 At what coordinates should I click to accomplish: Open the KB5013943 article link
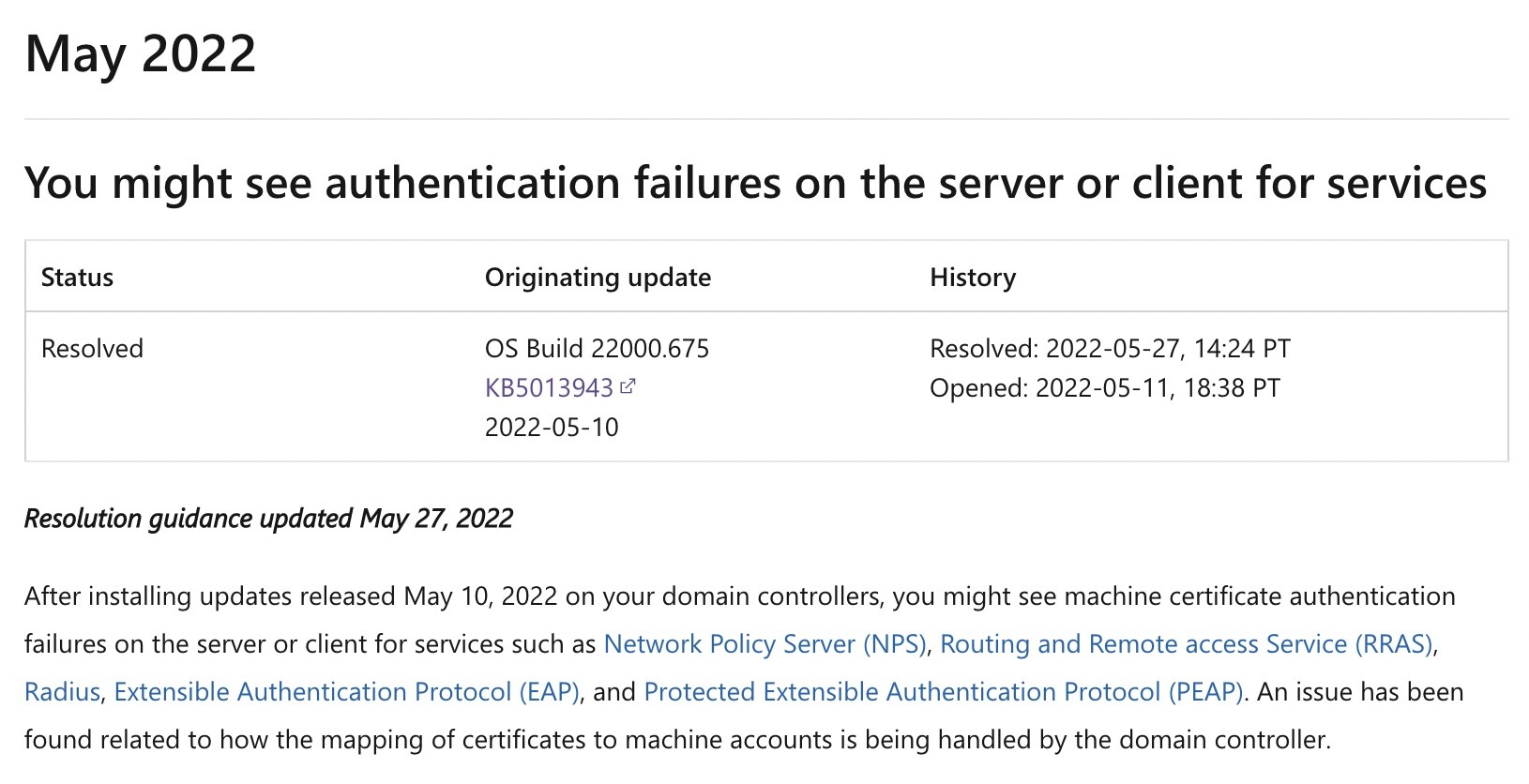(549, 387)
